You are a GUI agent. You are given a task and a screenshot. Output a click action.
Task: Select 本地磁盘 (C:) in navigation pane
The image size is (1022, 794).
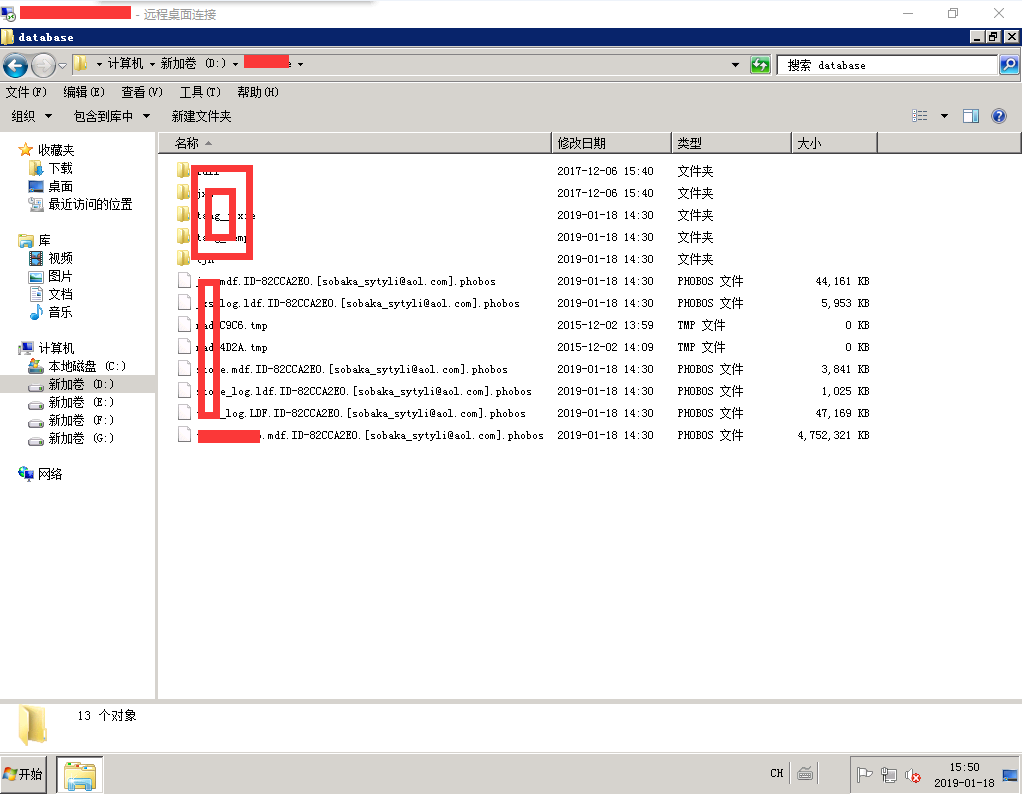87,366
